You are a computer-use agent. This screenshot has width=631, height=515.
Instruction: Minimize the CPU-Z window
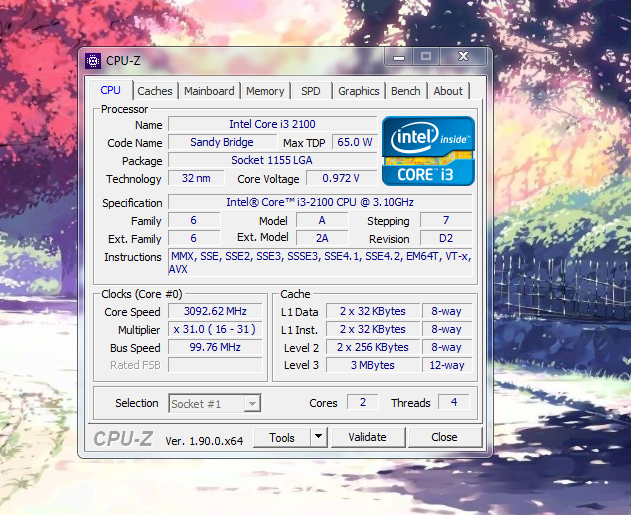pos(399,57)
